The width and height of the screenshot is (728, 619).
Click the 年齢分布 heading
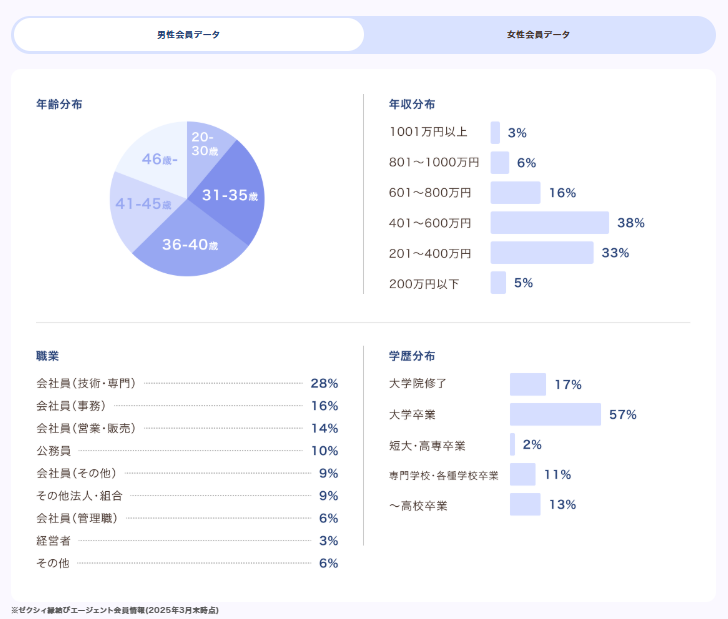point(59,104)
